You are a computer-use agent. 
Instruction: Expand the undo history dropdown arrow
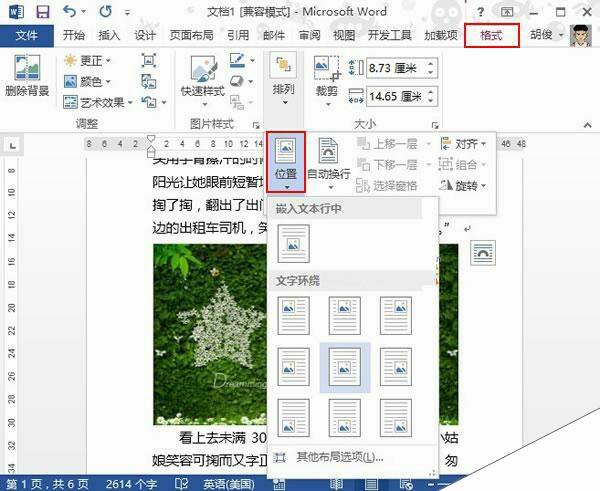pos(83,12)
